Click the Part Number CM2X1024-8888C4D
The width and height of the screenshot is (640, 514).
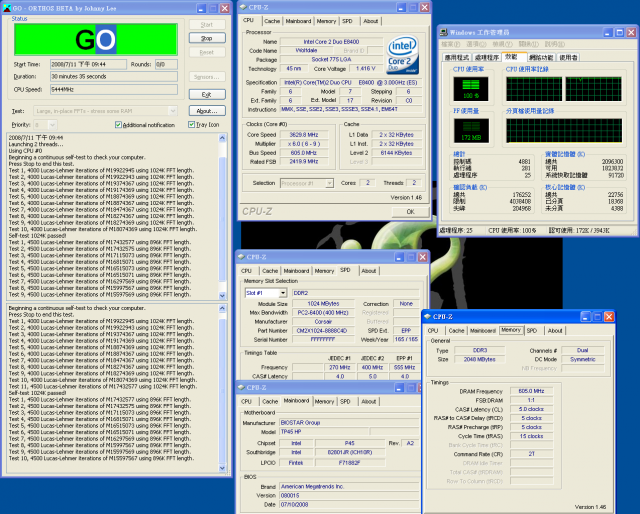coord(323,331)
